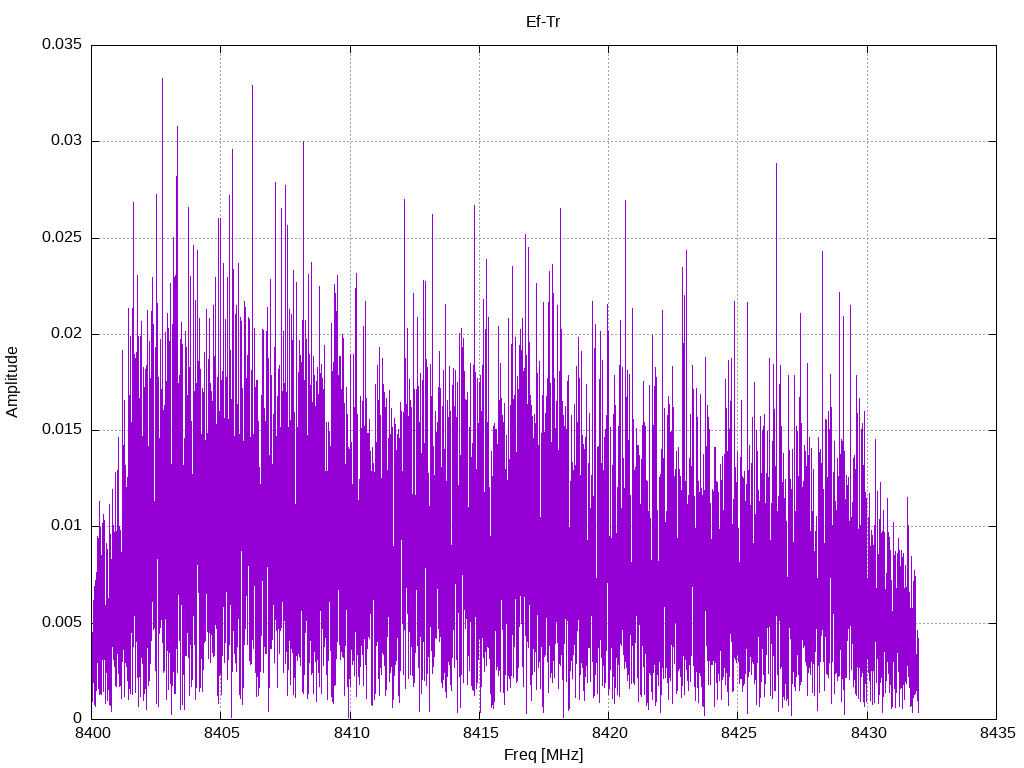Click the x-axis tick label 8430
1024x768 pixels.
coord(868,733)
